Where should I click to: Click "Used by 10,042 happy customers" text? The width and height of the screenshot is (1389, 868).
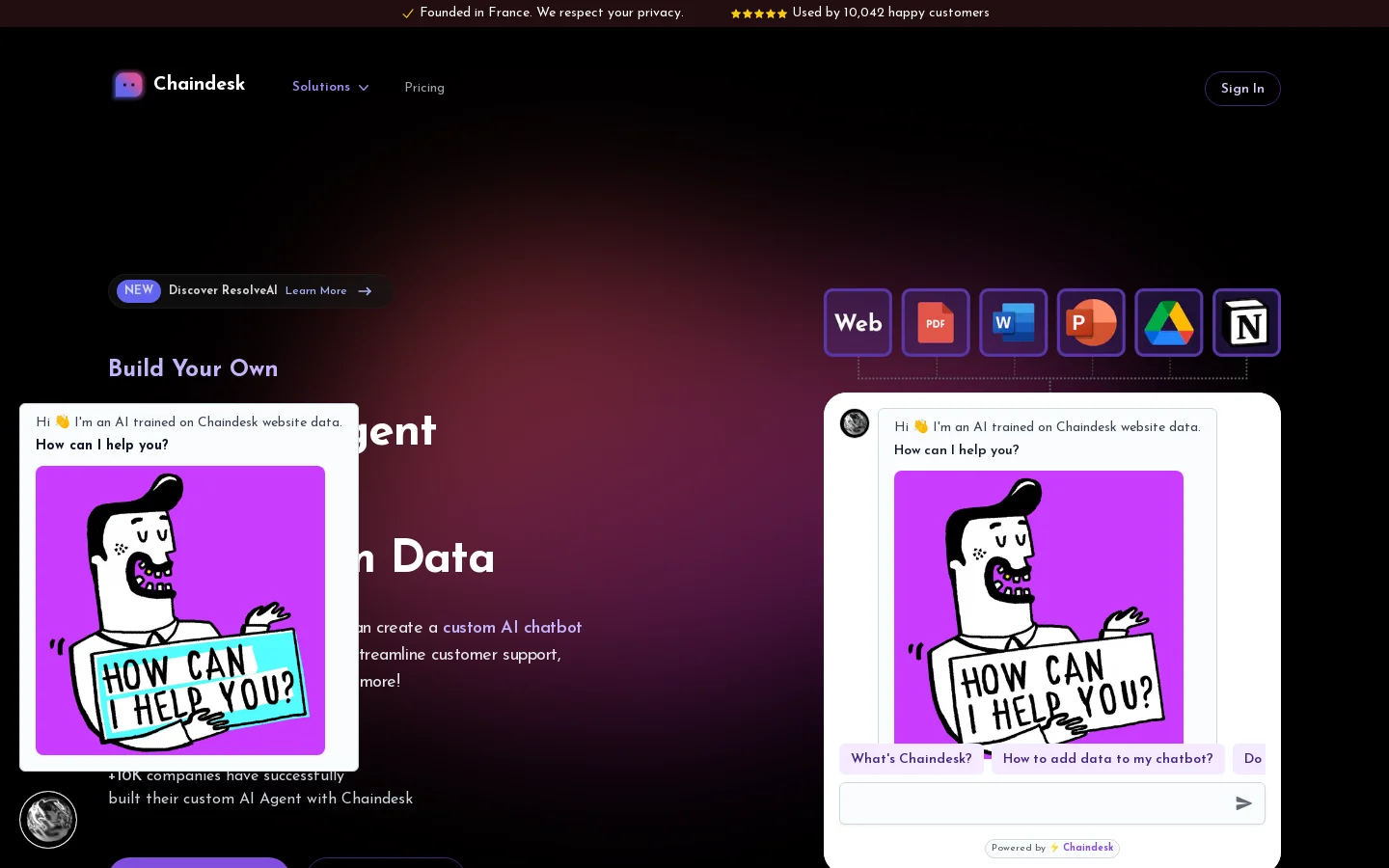[890, 13]
